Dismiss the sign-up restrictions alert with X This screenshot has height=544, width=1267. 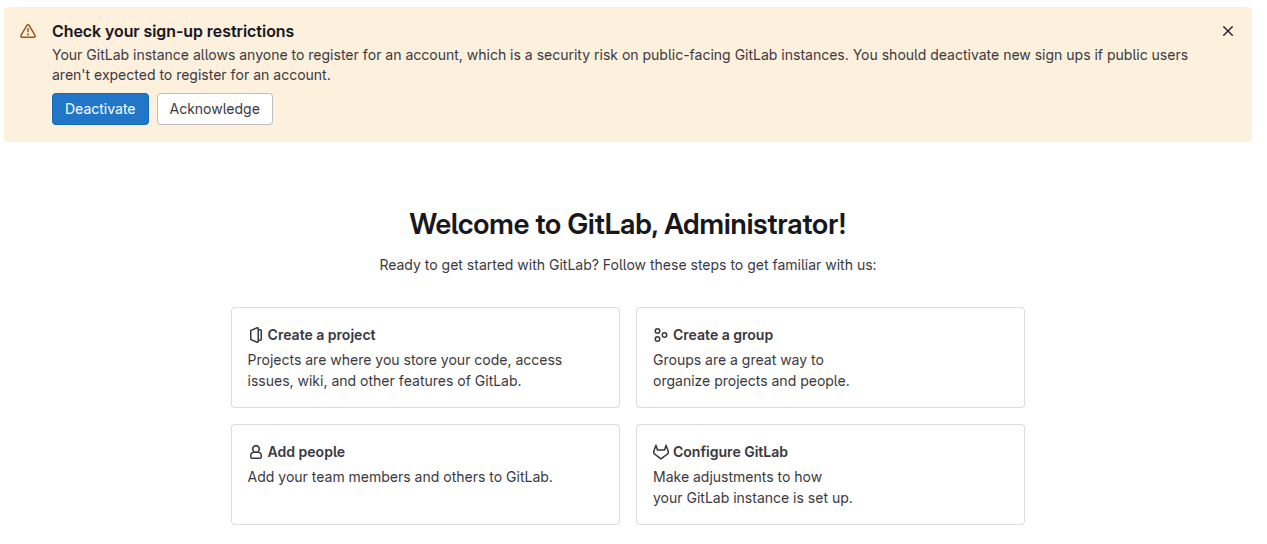pos(1228,31)
